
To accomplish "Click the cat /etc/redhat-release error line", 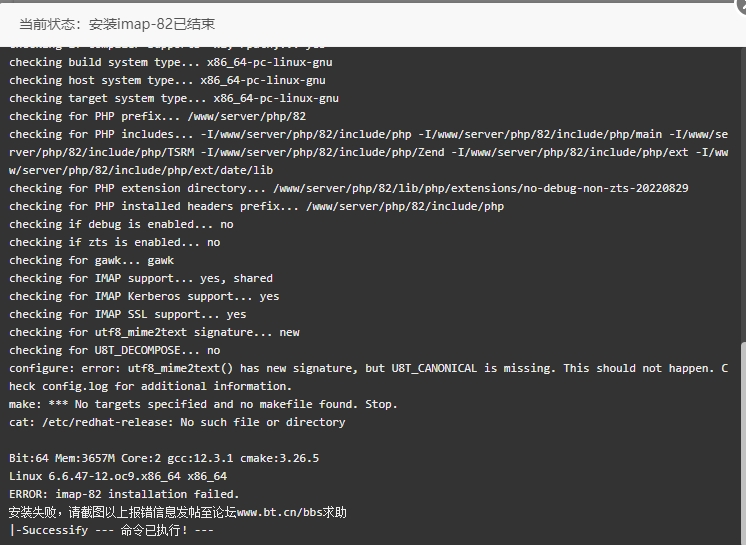I will pos(177,422).
